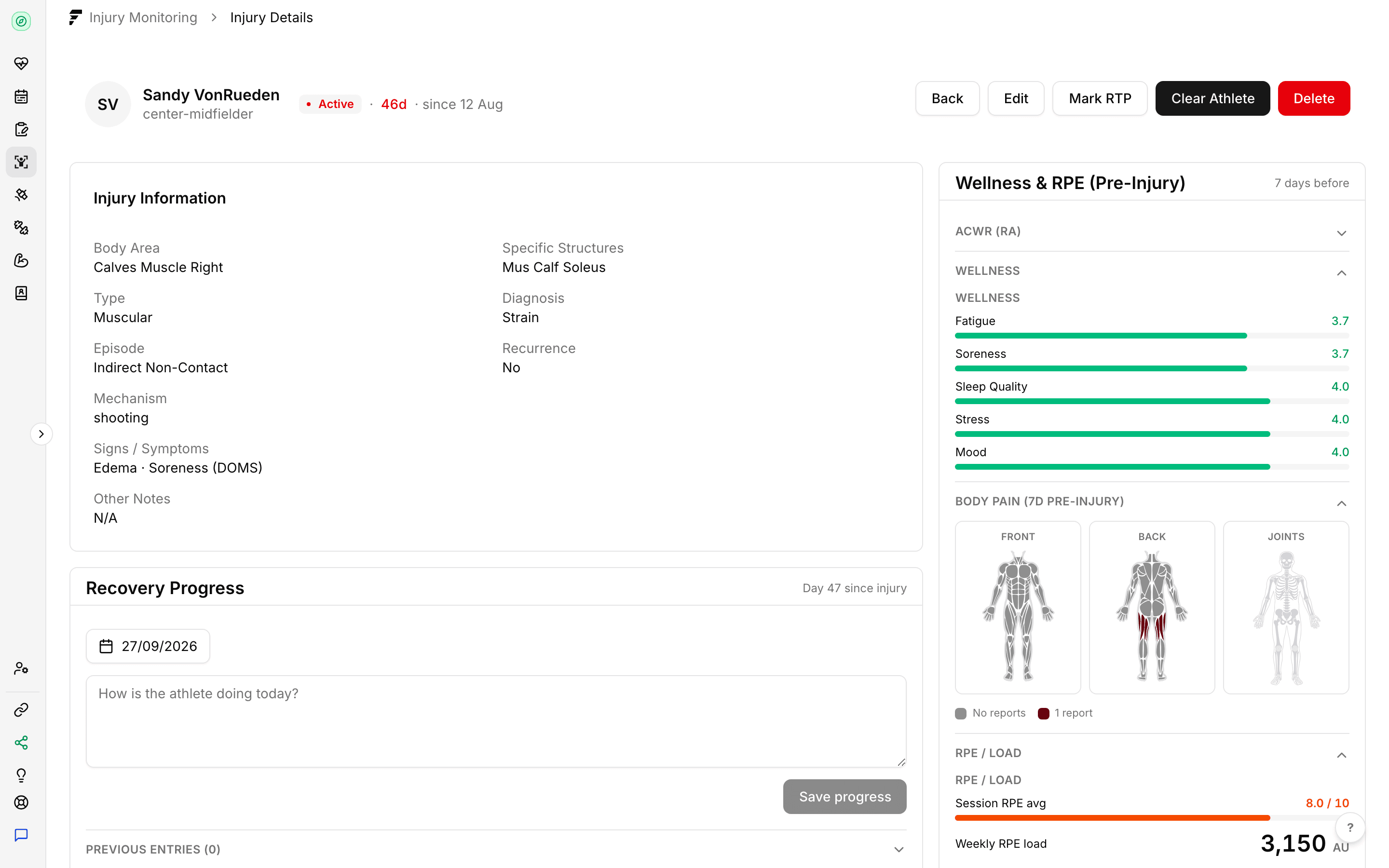The height and width of the screenshot is (868, 1389).
Task: Open the flexed bicep strength sidebar icon
Action: click(x=21, y=260)
